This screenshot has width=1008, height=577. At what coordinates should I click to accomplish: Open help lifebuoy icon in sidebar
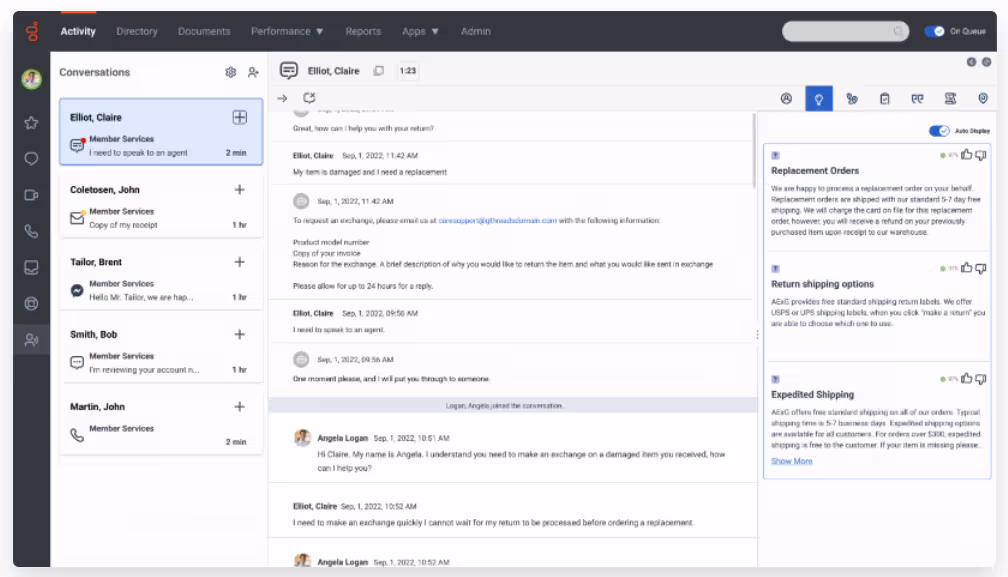coord(32,303)
